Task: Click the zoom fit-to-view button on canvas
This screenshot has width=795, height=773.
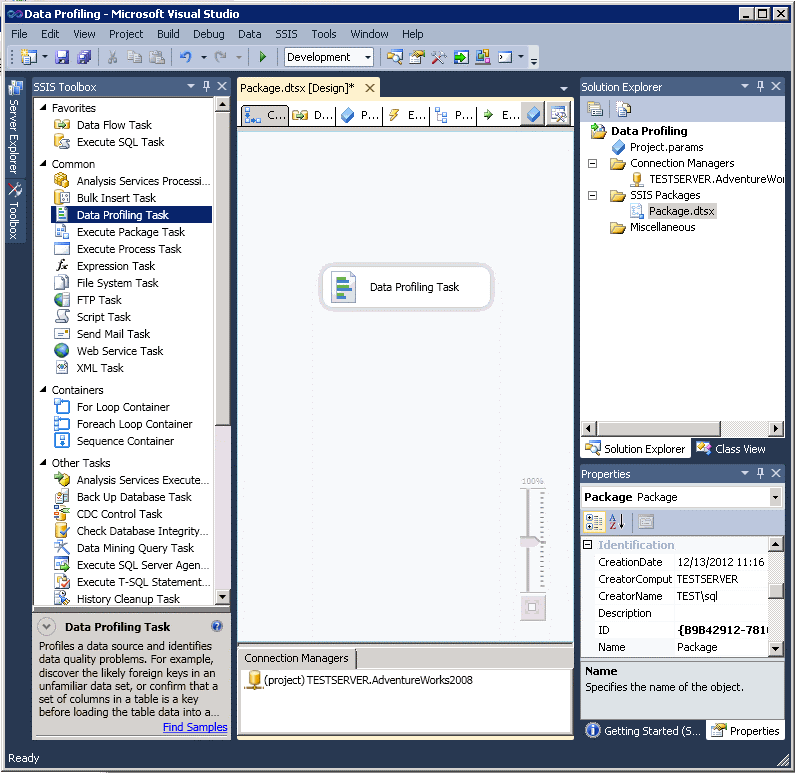Action: click(x=532, y=607)
